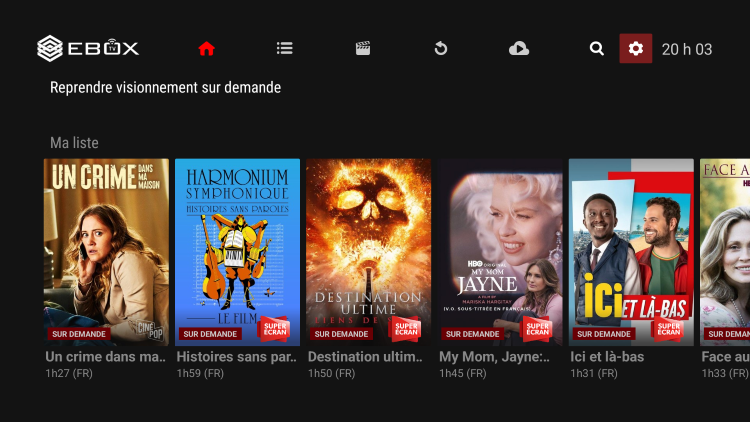This screenshot has height=422, width=750.
Task: Select the Harmonium Symphonique poster
Action: [237, 251]
